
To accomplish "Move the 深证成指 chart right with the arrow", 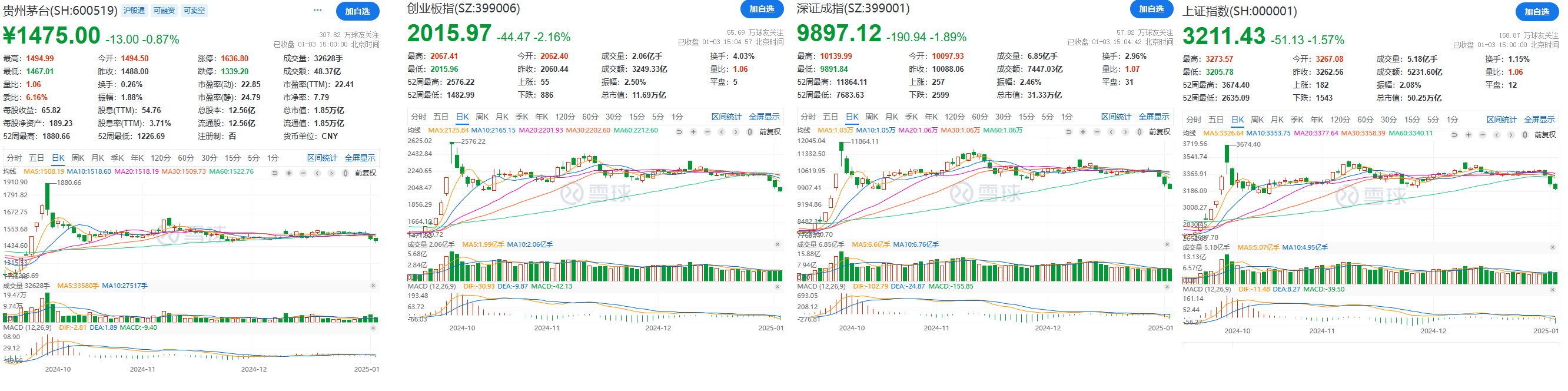I will coord(1125,131).
